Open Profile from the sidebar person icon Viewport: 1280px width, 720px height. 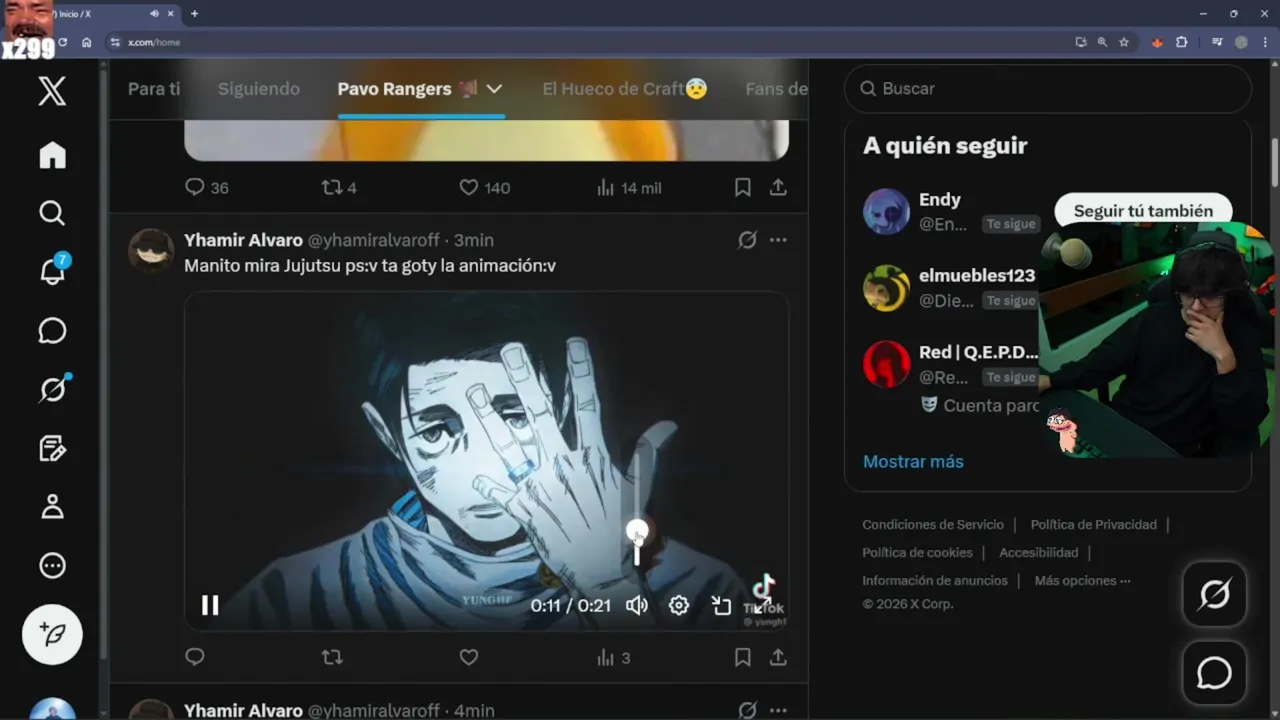pyautogui.click(x=52, y=507)
